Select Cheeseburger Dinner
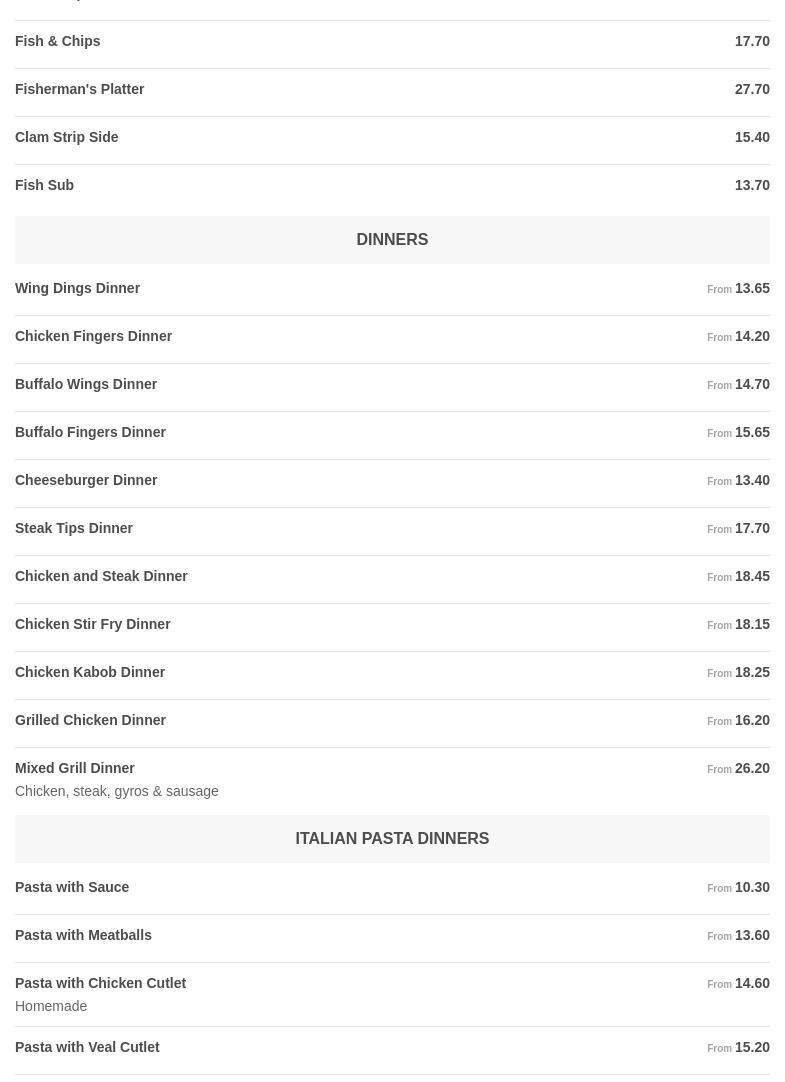The height and width of the screenshot is (1082, 785). 86,481
